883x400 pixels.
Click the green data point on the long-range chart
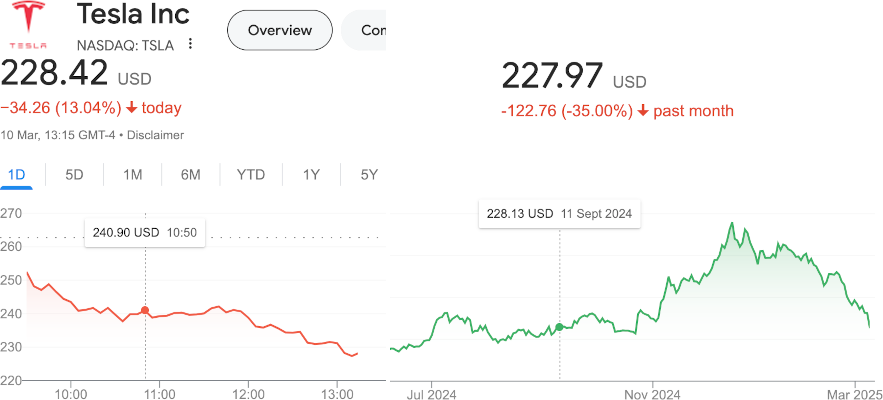[559, 327]
